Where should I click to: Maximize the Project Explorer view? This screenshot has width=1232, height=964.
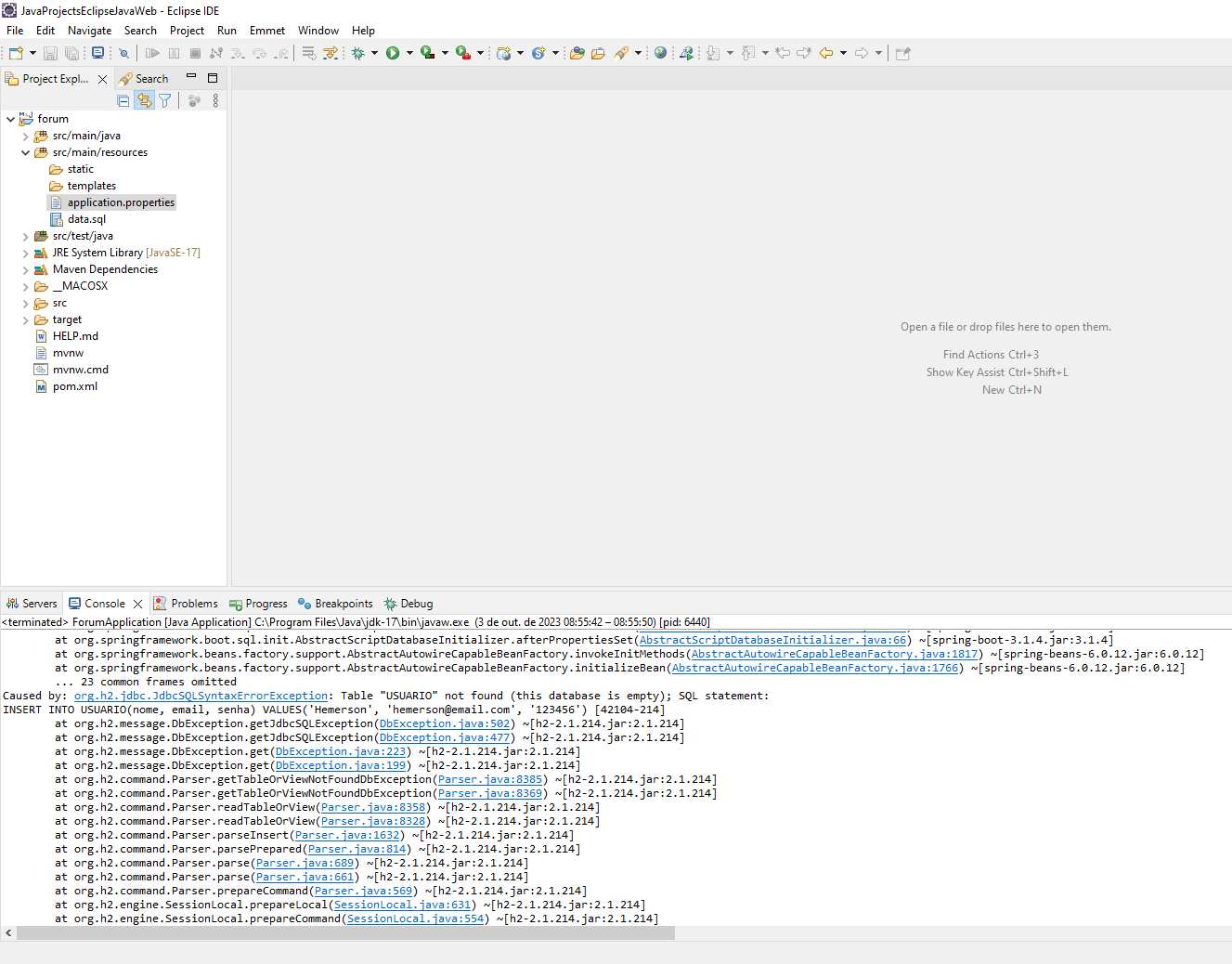(x=213, y=78)
